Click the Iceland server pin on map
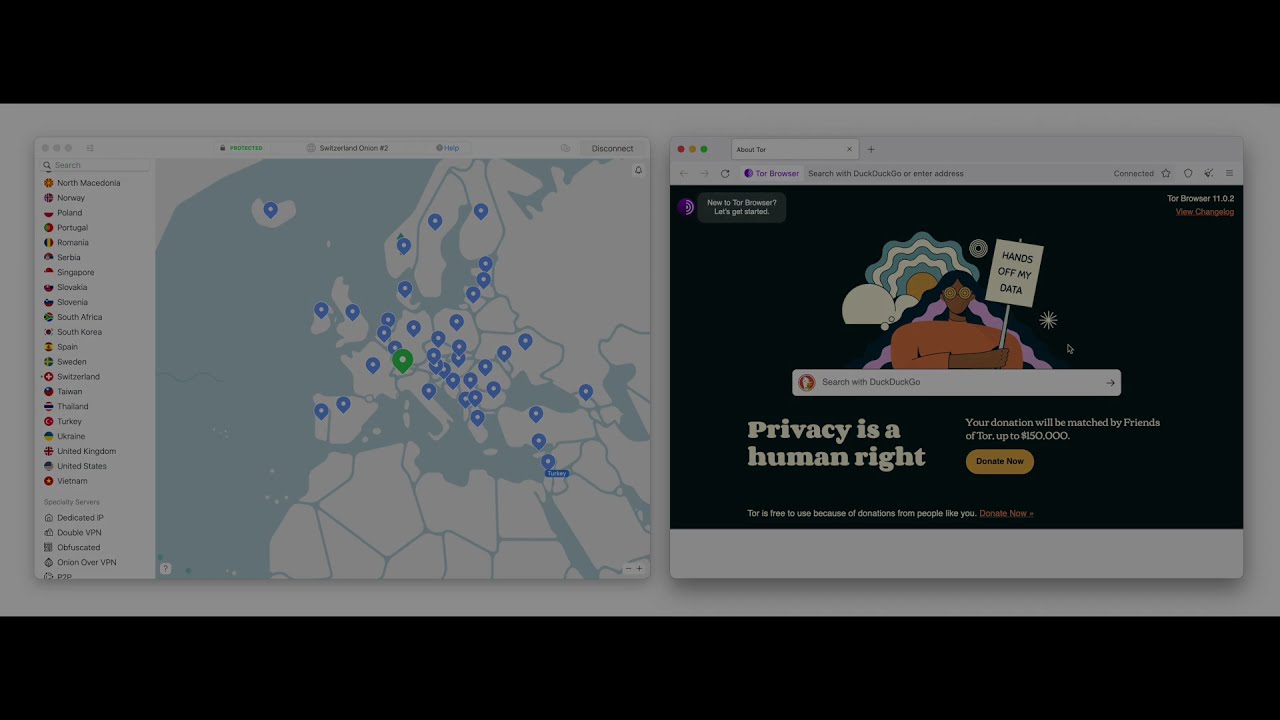This screenshot has height=720, width=1280. pos(270,210)
